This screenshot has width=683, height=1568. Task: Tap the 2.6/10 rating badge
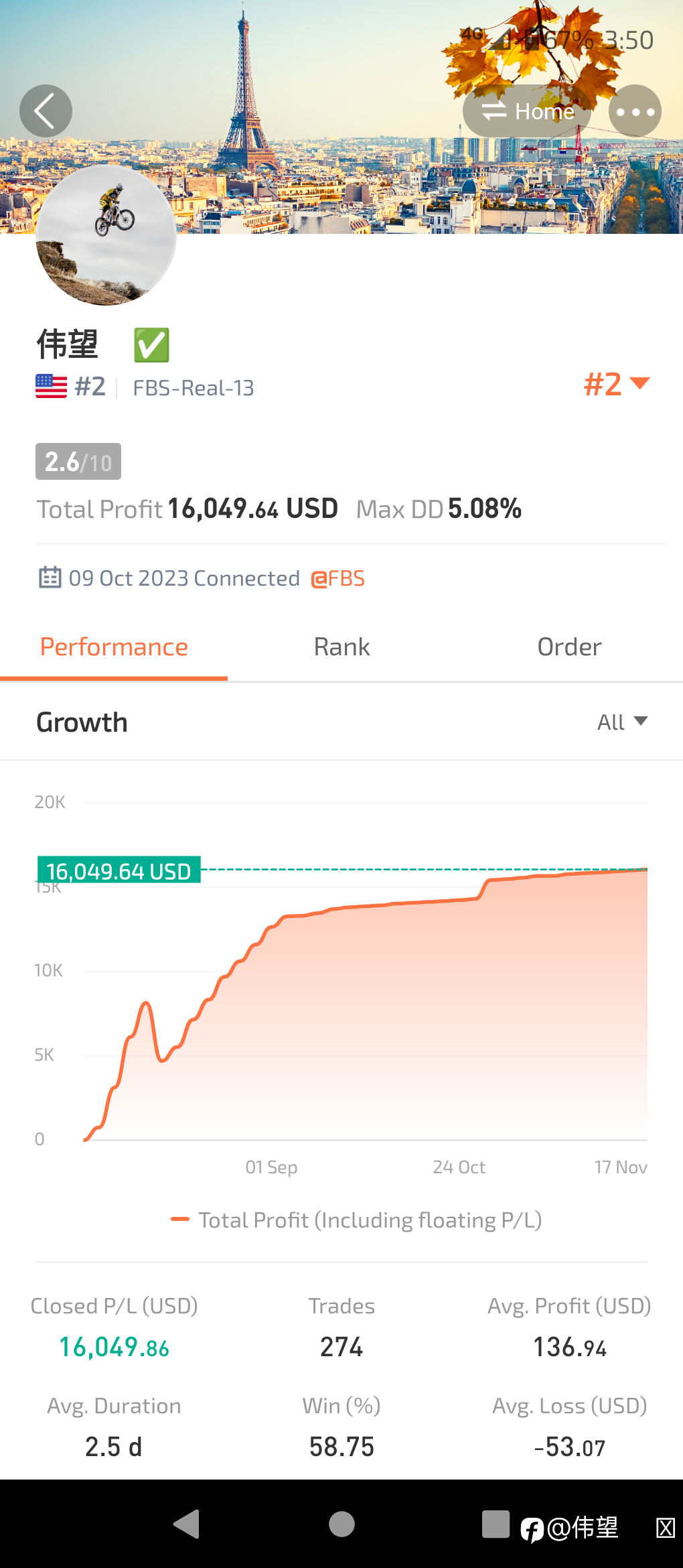pyautogui.click(x=78, y=462)
